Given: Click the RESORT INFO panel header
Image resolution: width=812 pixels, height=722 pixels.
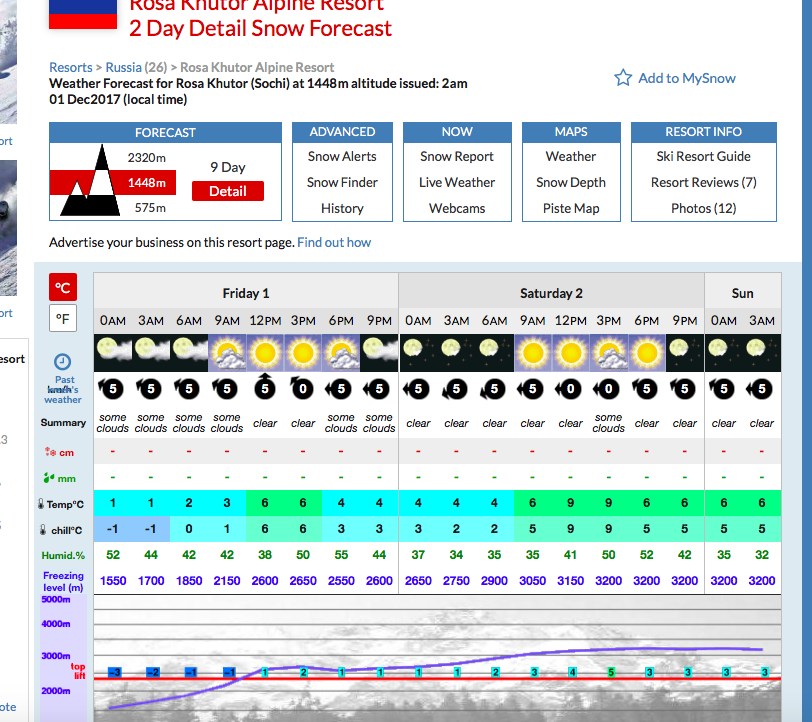Looking at the screenshot, I should pos(703,132).
